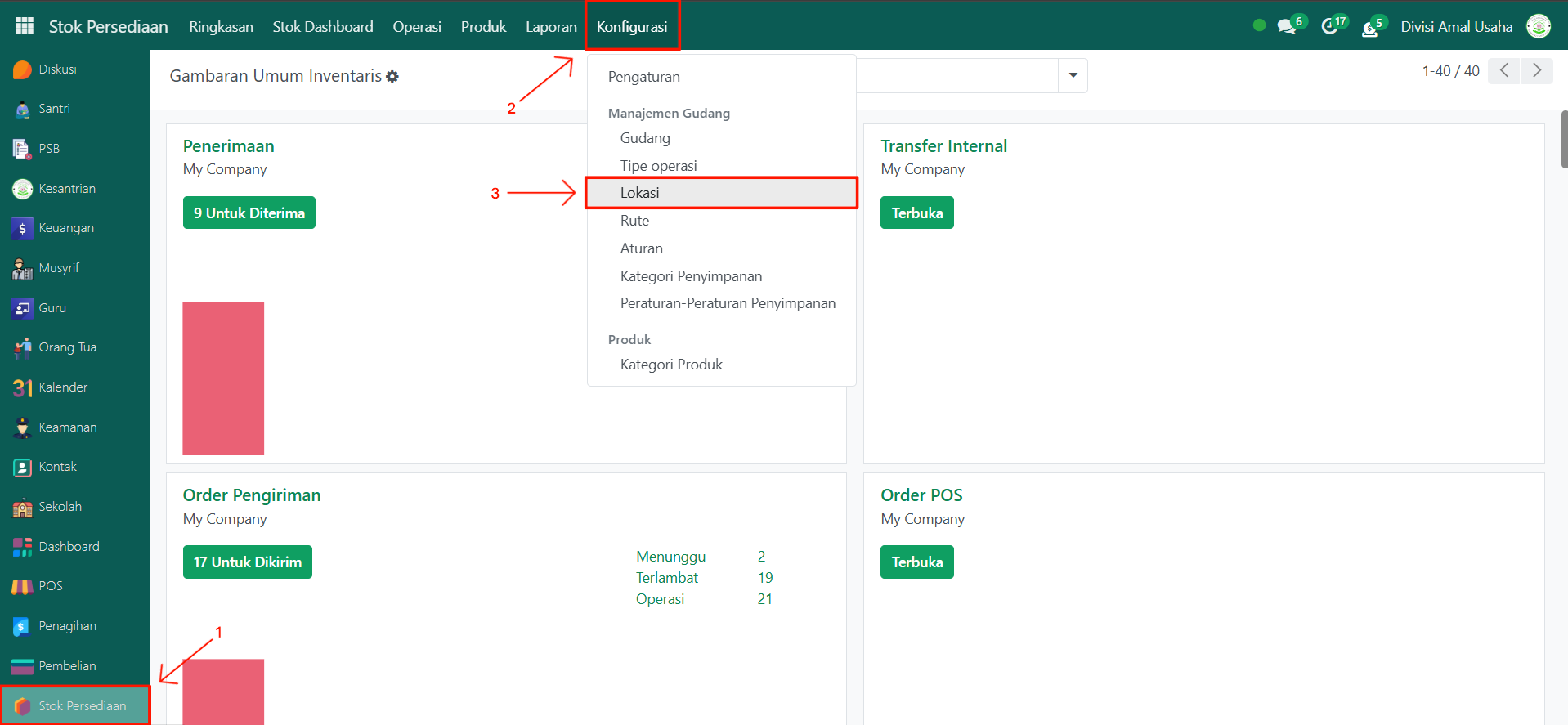Open the POS app icon
This screenshot has width=1568, height=725.
pos(22,586)
